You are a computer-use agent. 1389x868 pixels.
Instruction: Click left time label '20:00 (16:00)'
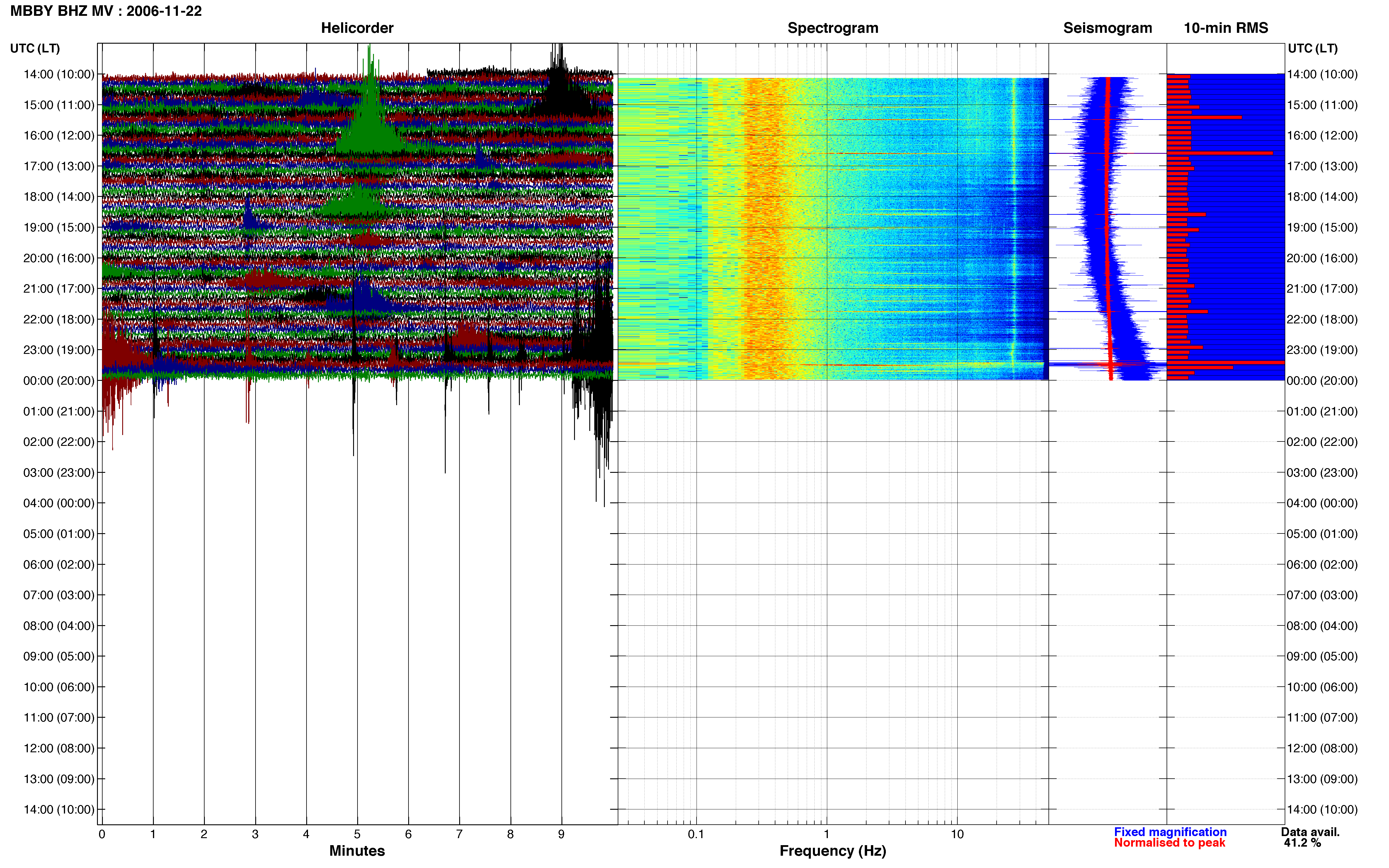(x=59, y=258)
